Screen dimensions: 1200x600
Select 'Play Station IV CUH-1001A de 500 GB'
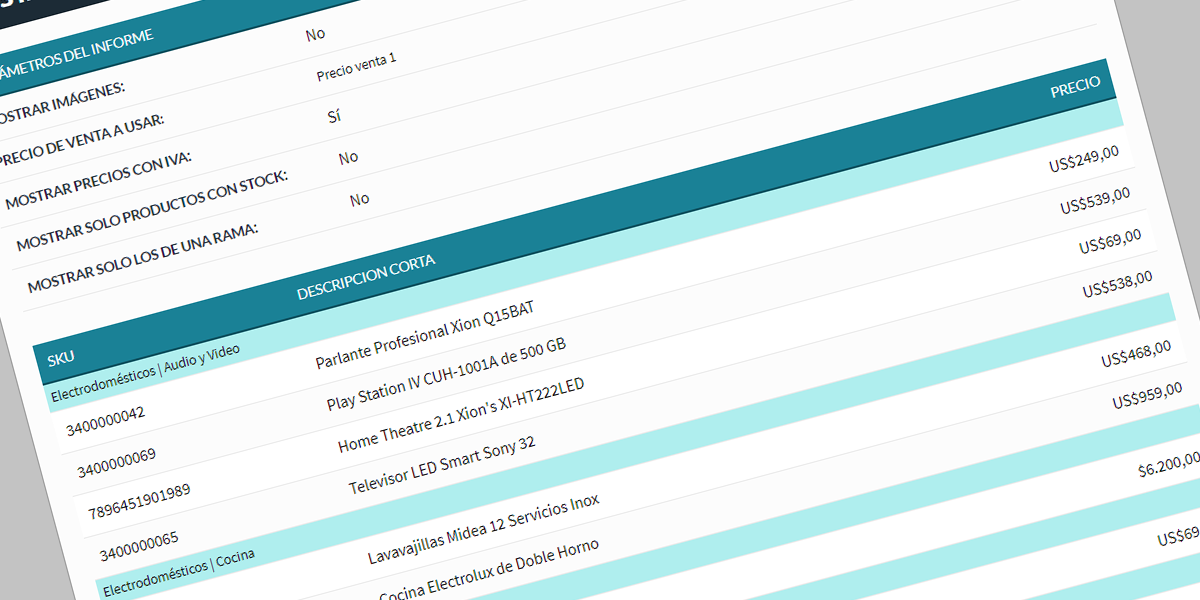coord(446,375)
